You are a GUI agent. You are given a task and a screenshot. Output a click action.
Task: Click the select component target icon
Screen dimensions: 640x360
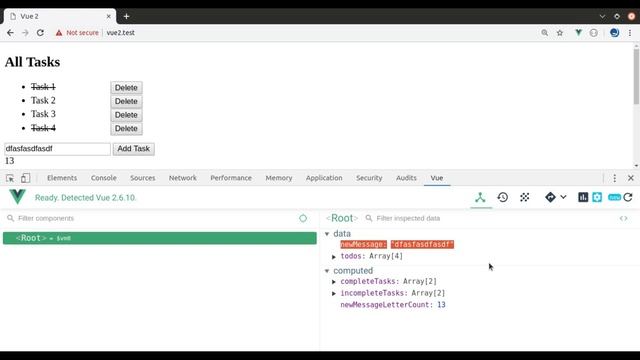click(x=303, y=218)
